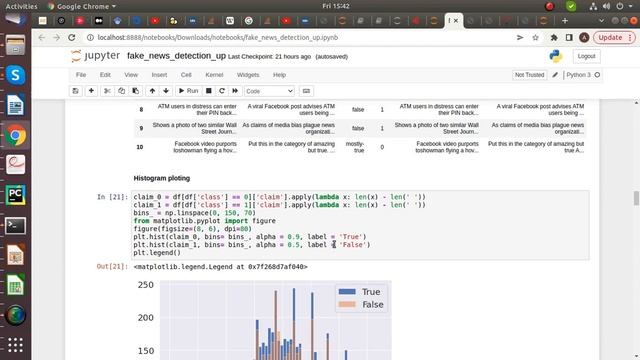This screenshot has height=360, width=640.
Task: Open the command palette keyboard icon
Action: tap(306, 91)
